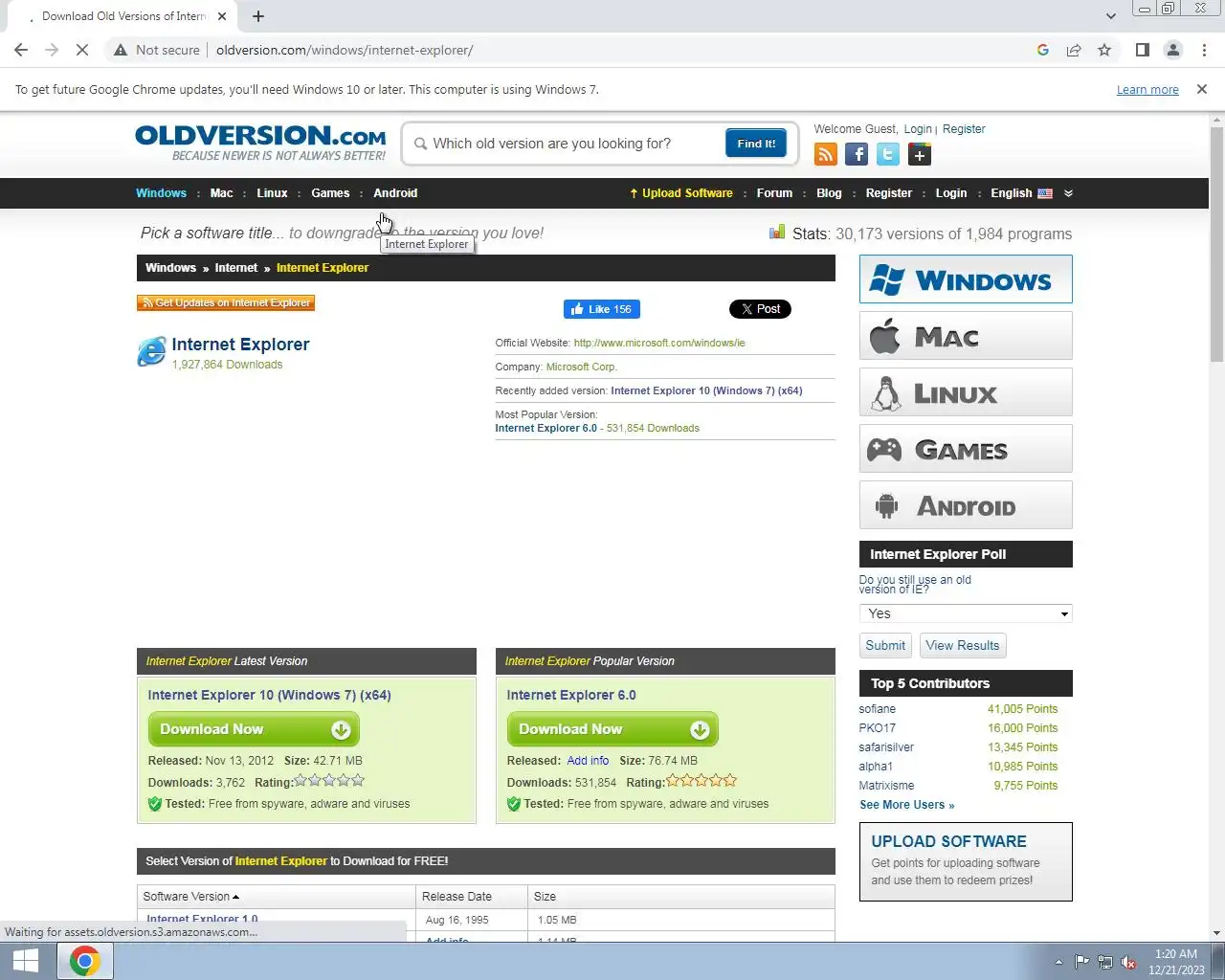The height and width of the screenshot is (980, 1225).
Task: Click the Find It! search button
Action: point(756,144)
